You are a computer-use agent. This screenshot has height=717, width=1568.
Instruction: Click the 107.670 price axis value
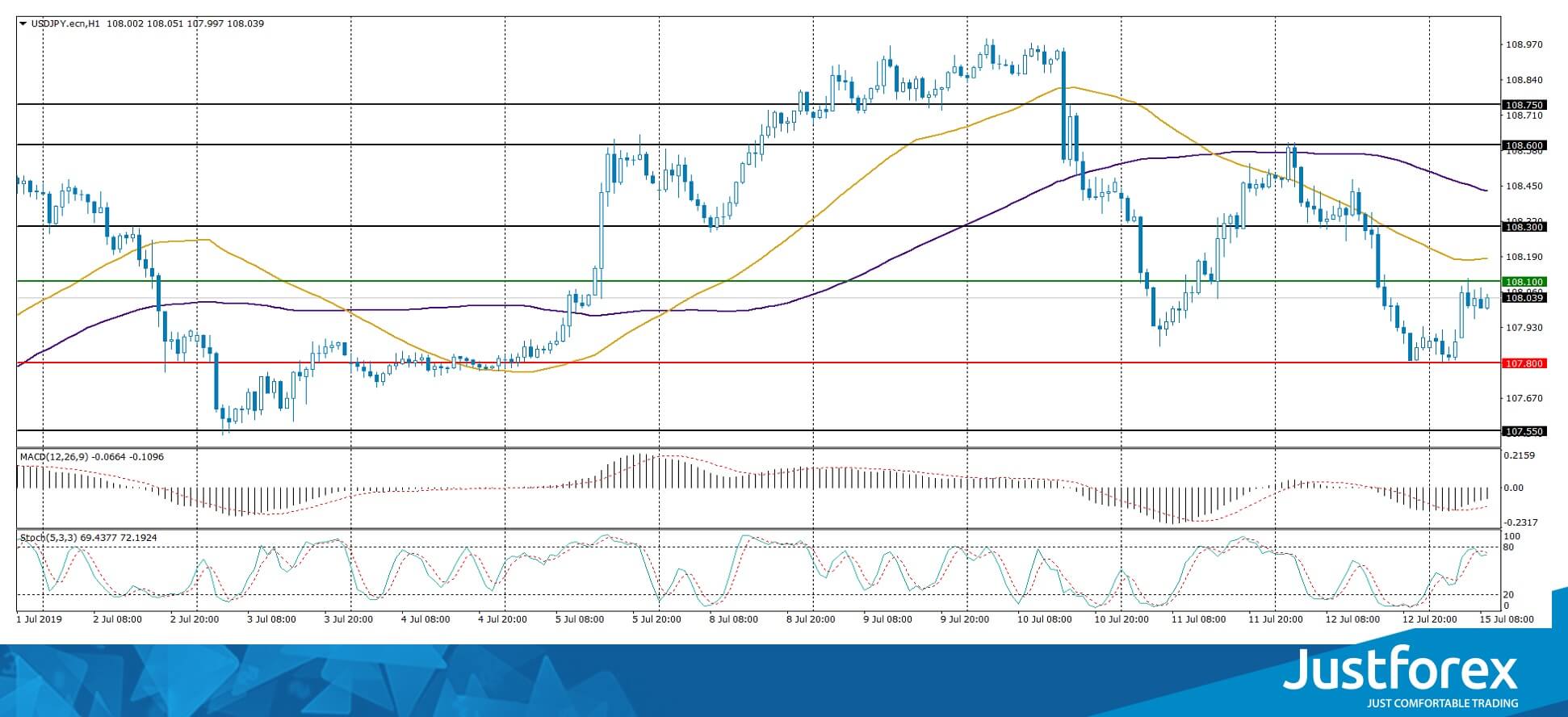(1524, 398)
